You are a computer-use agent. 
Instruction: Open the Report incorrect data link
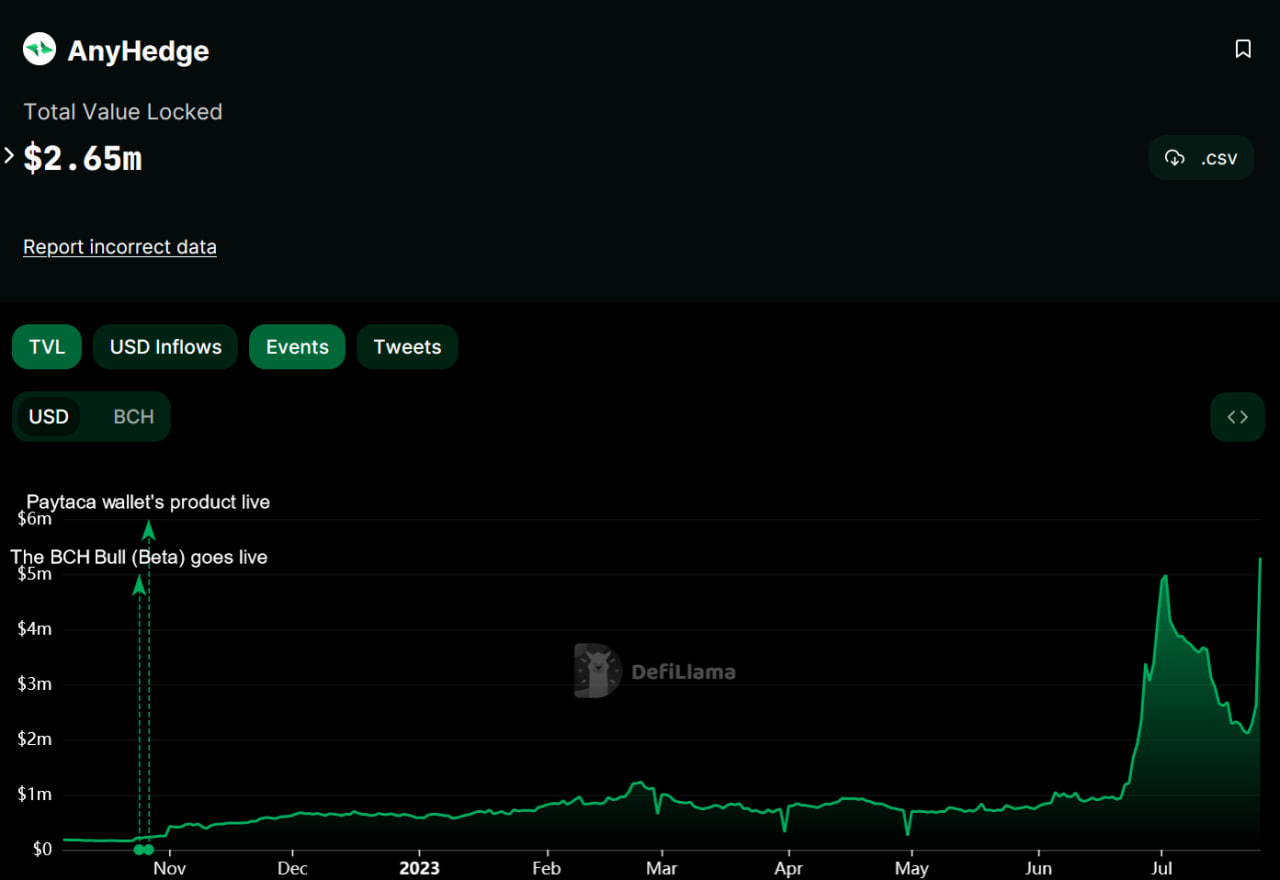click(120, 247)
